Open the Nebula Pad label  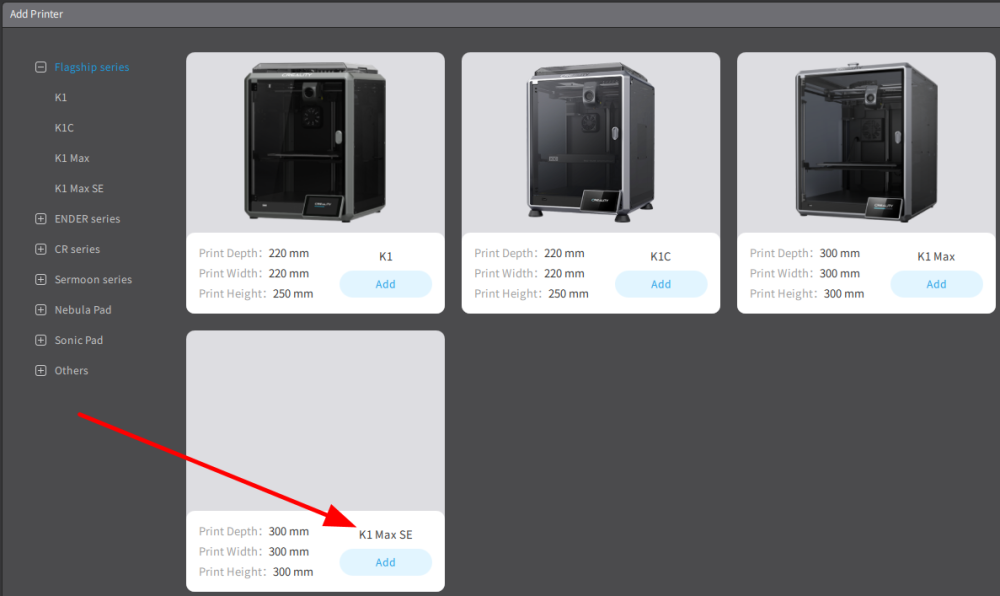(83, 310)
